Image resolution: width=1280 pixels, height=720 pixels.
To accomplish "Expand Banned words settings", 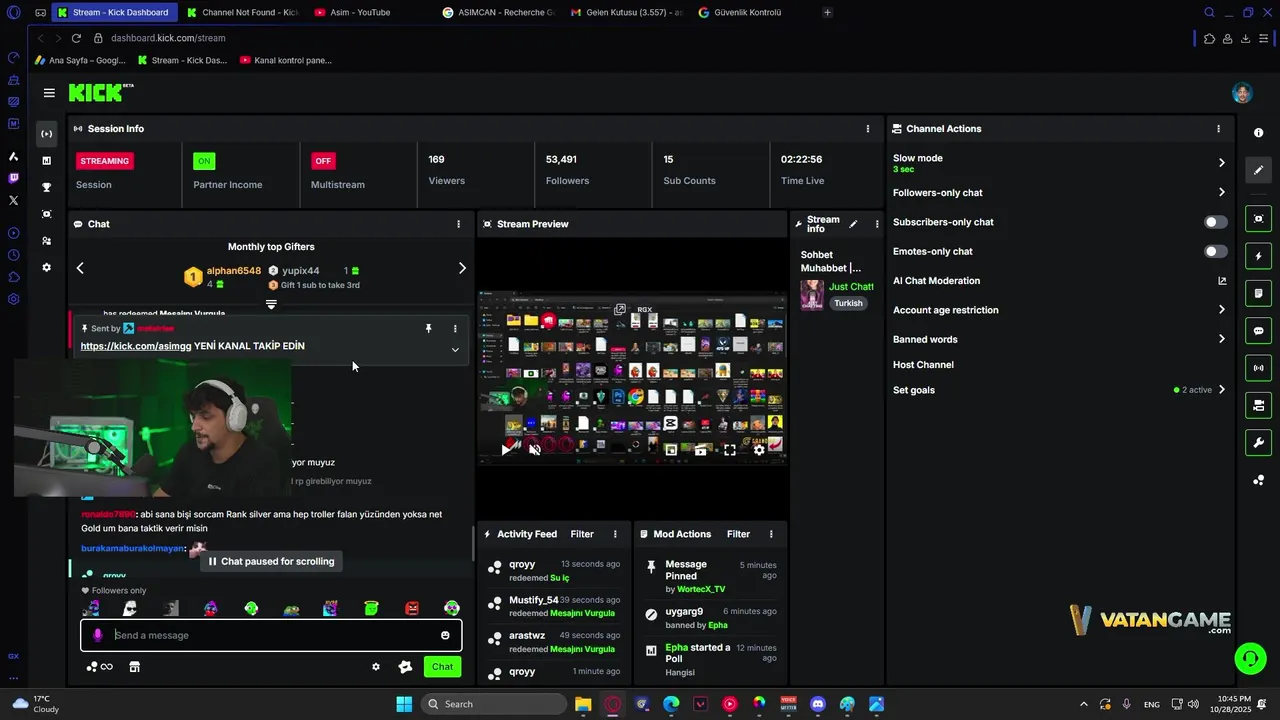I will [x=1221, y=339].
